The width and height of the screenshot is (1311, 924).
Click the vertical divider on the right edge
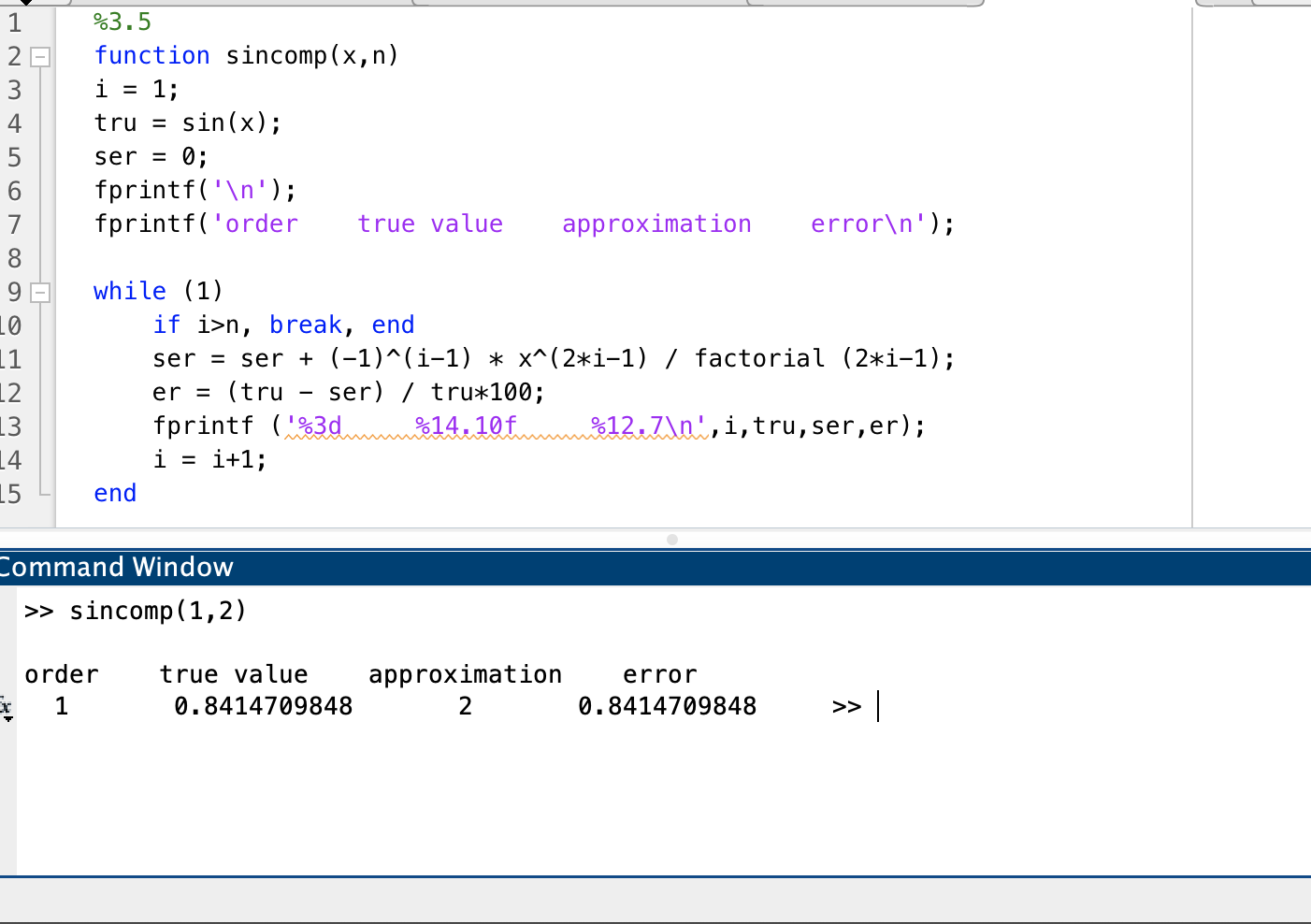pyautogui.click(x=1193, y=281)
